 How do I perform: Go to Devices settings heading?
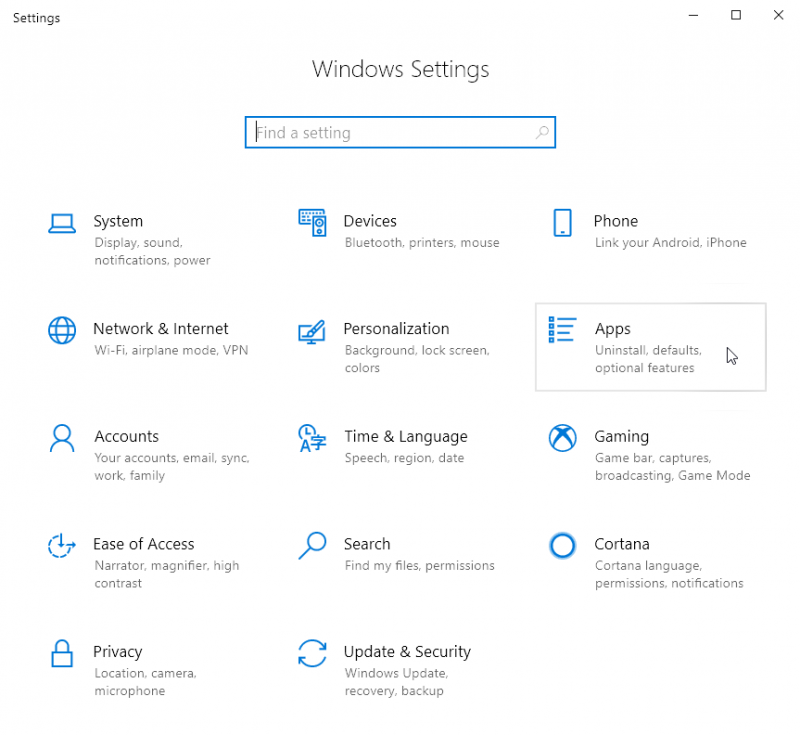[370, 221]
